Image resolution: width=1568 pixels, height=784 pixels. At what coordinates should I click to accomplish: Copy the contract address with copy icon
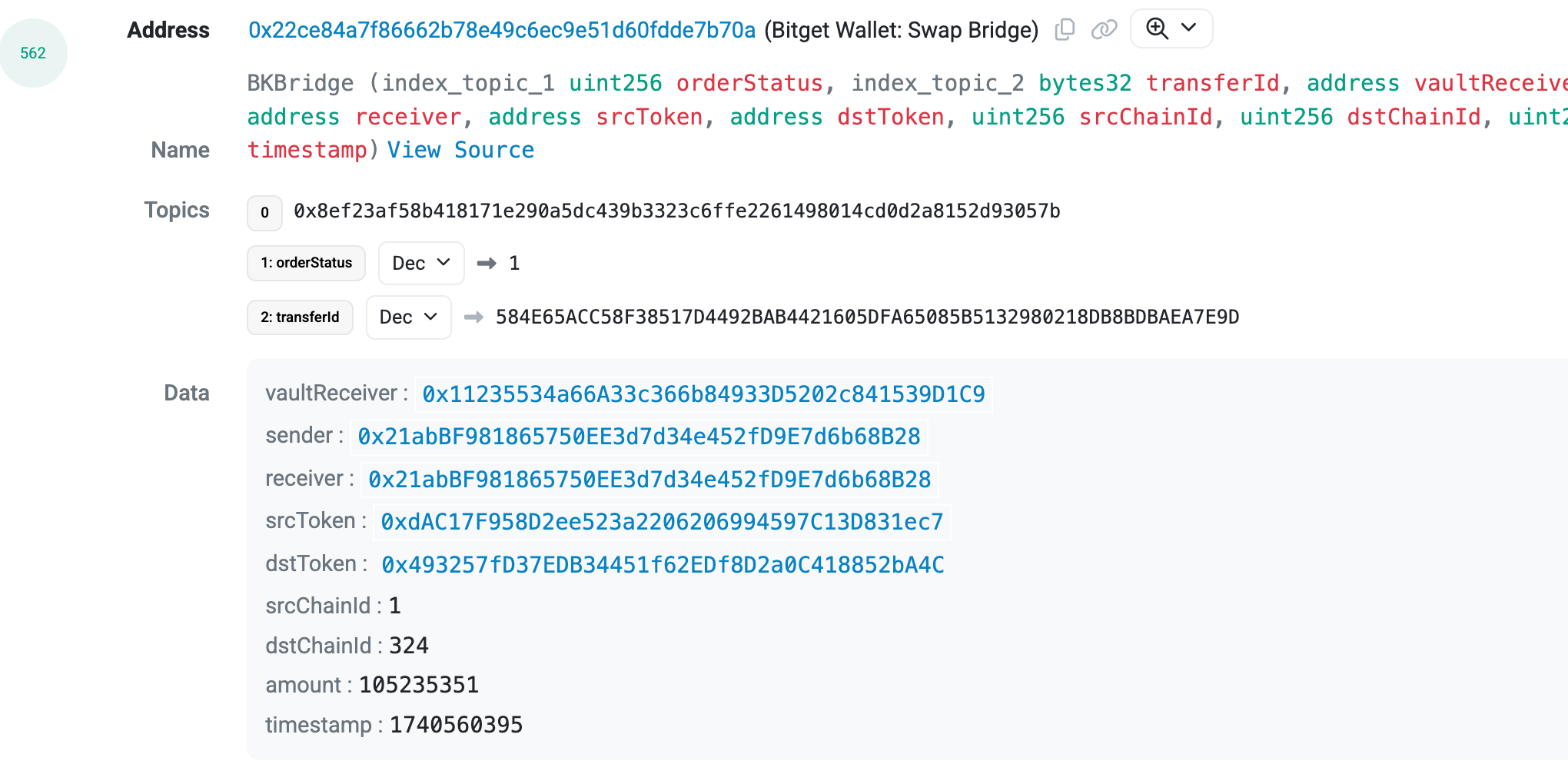tap(1065, 30)
